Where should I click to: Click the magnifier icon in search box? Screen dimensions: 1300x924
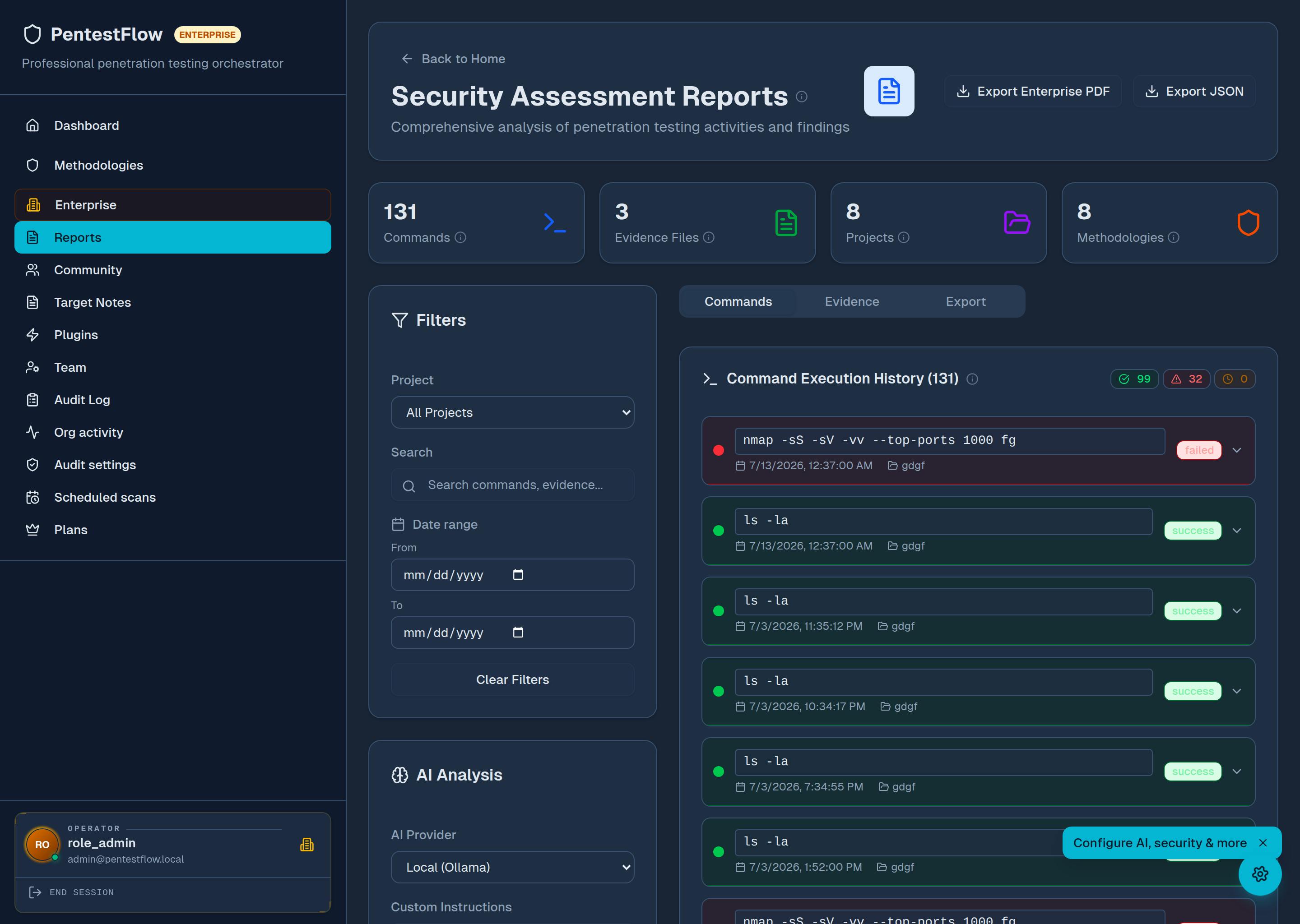pos(409,486)
